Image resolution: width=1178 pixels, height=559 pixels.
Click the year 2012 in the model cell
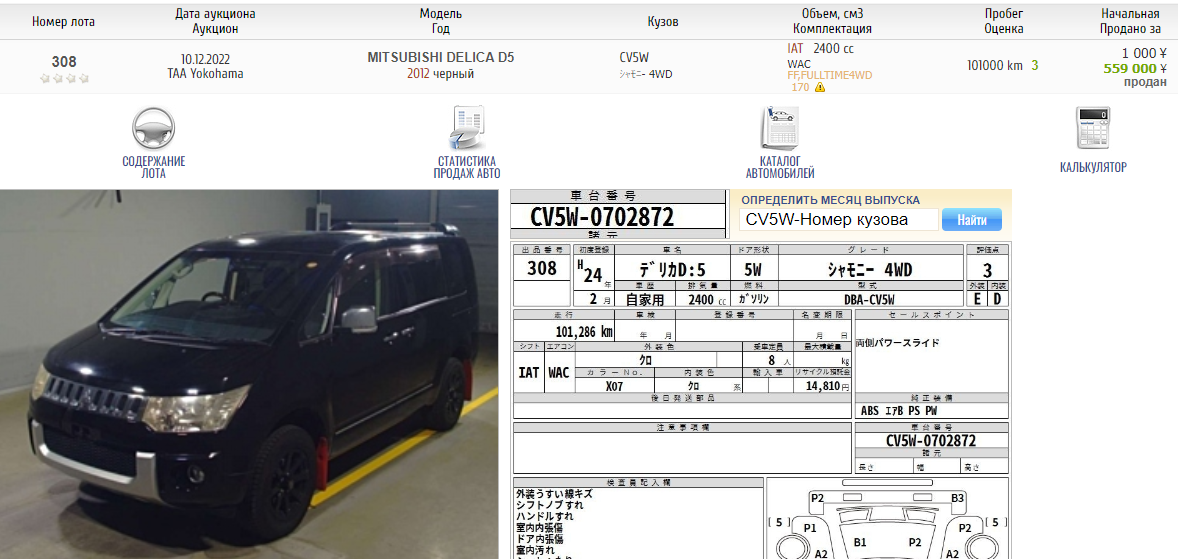click(x=418, y=74)
